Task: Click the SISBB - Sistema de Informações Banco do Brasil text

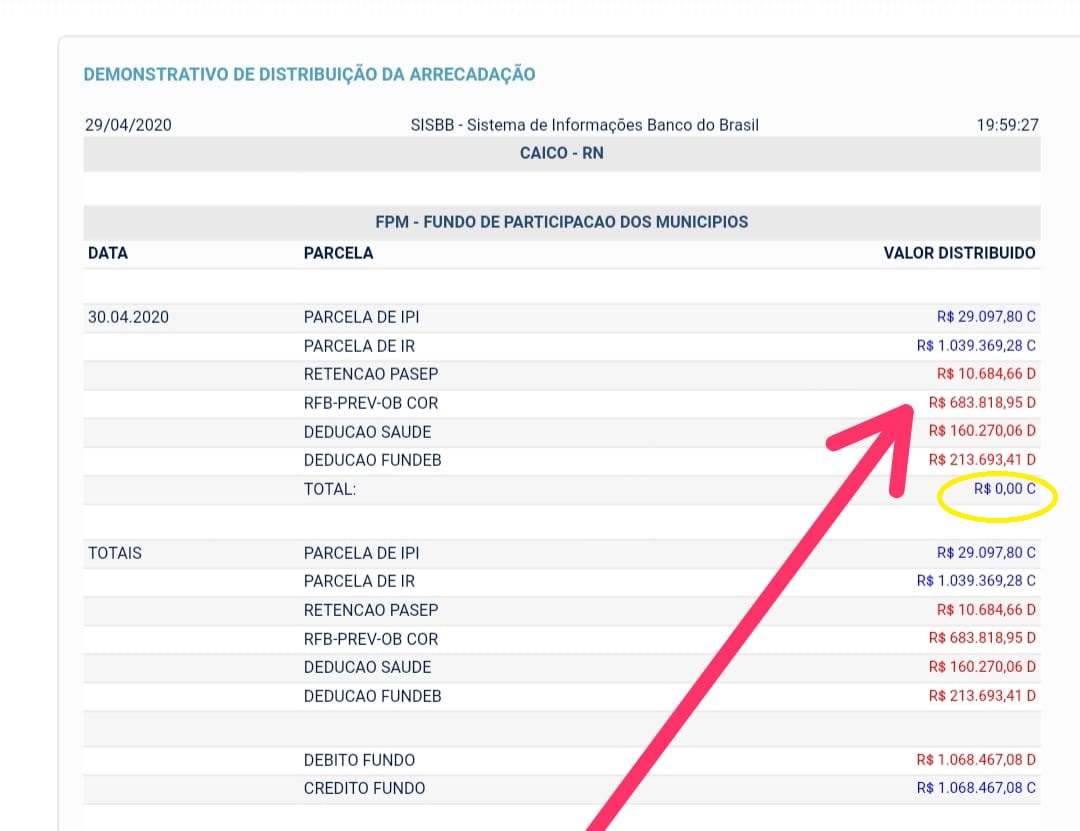Action: [x=584, y=125]
